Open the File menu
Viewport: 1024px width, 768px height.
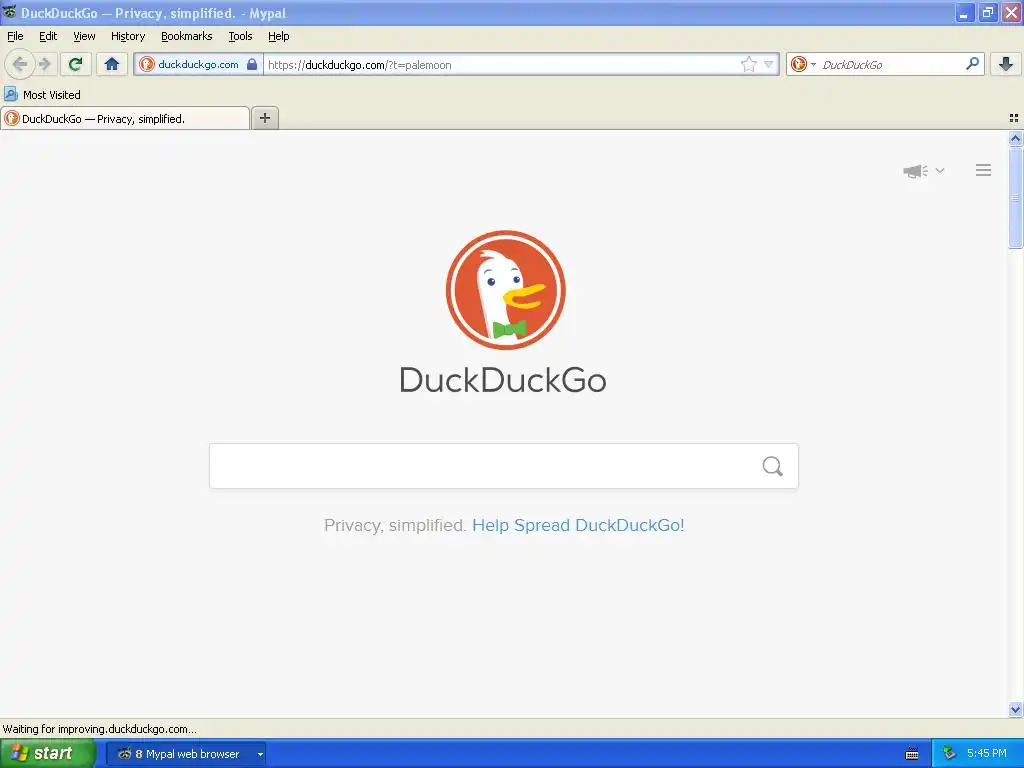click(x=15, y=36)
